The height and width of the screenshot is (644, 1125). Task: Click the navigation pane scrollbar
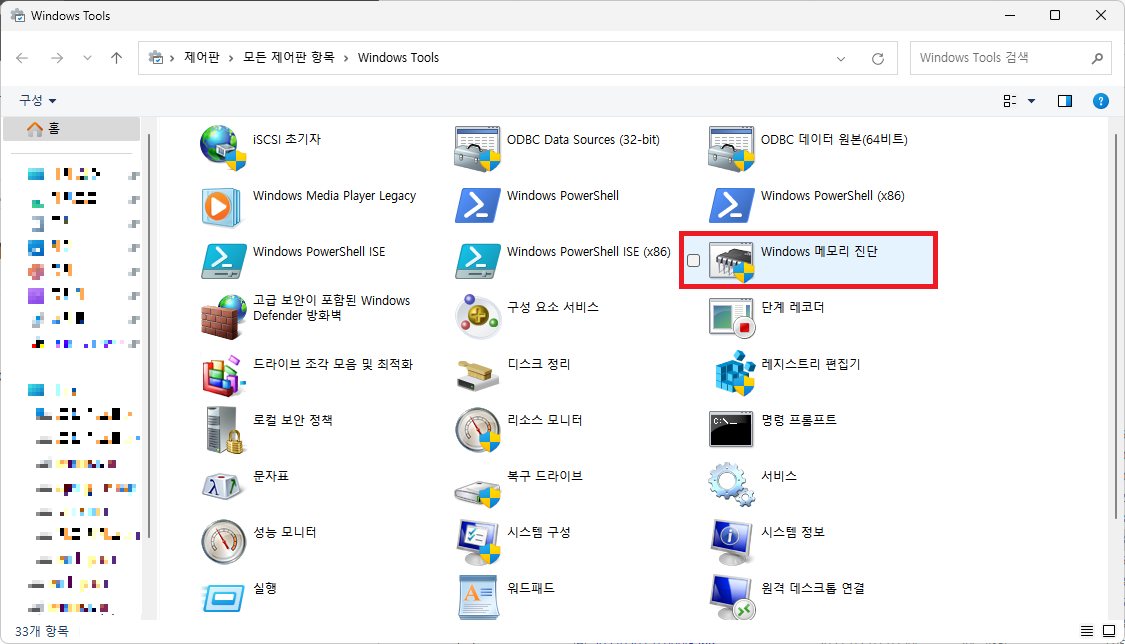coord(148,336)
